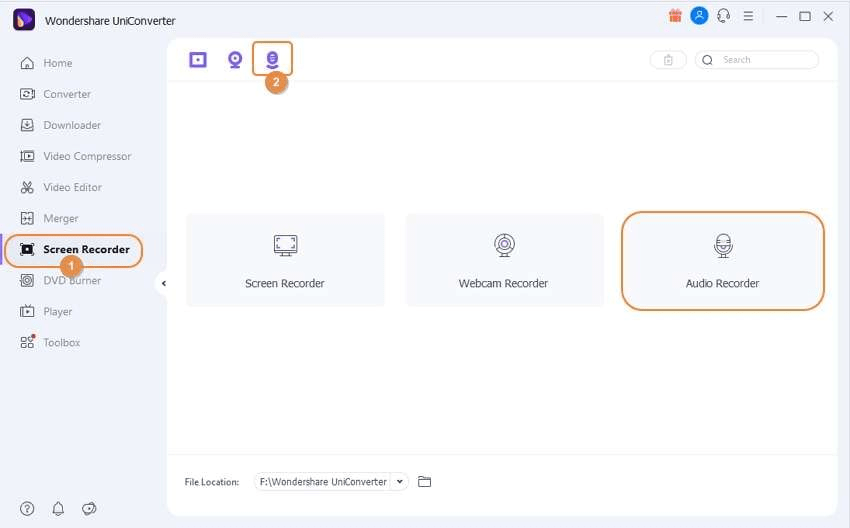
Task: Click the F:\Wondershare UniConverter path field
Action: [323, 481]
